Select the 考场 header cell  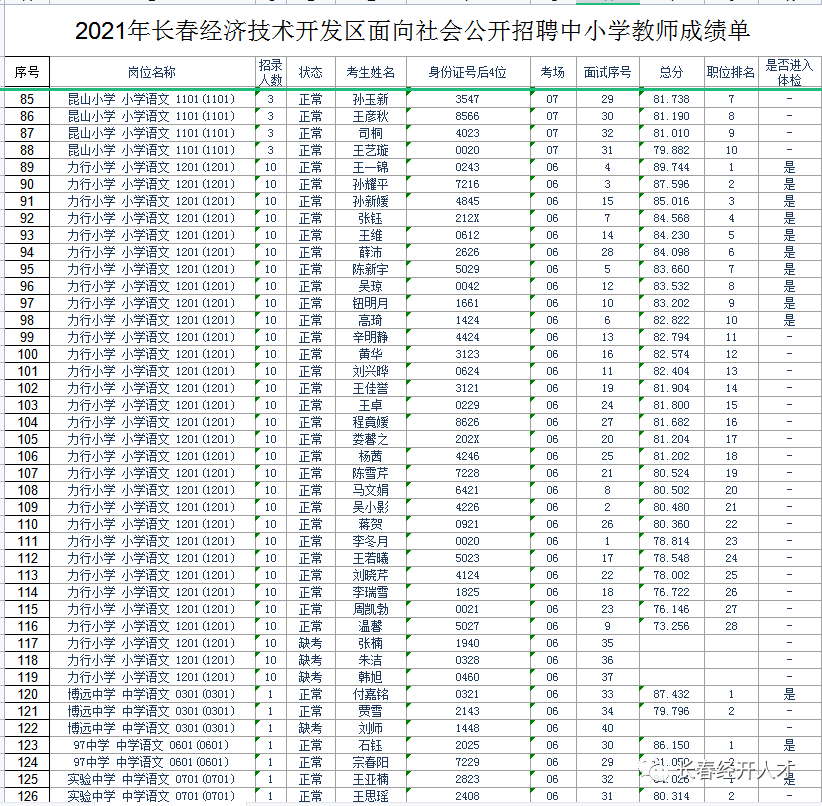click(553, 72)
